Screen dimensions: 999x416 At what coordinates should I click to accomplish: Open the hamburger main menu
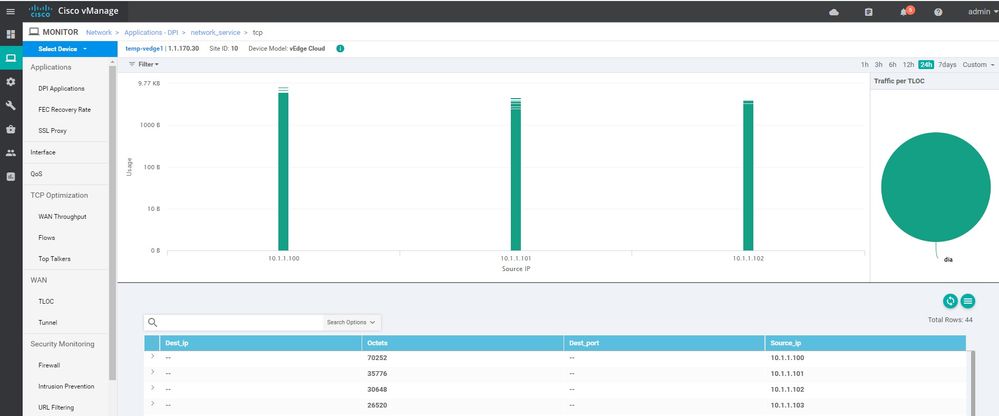(10, 11)
